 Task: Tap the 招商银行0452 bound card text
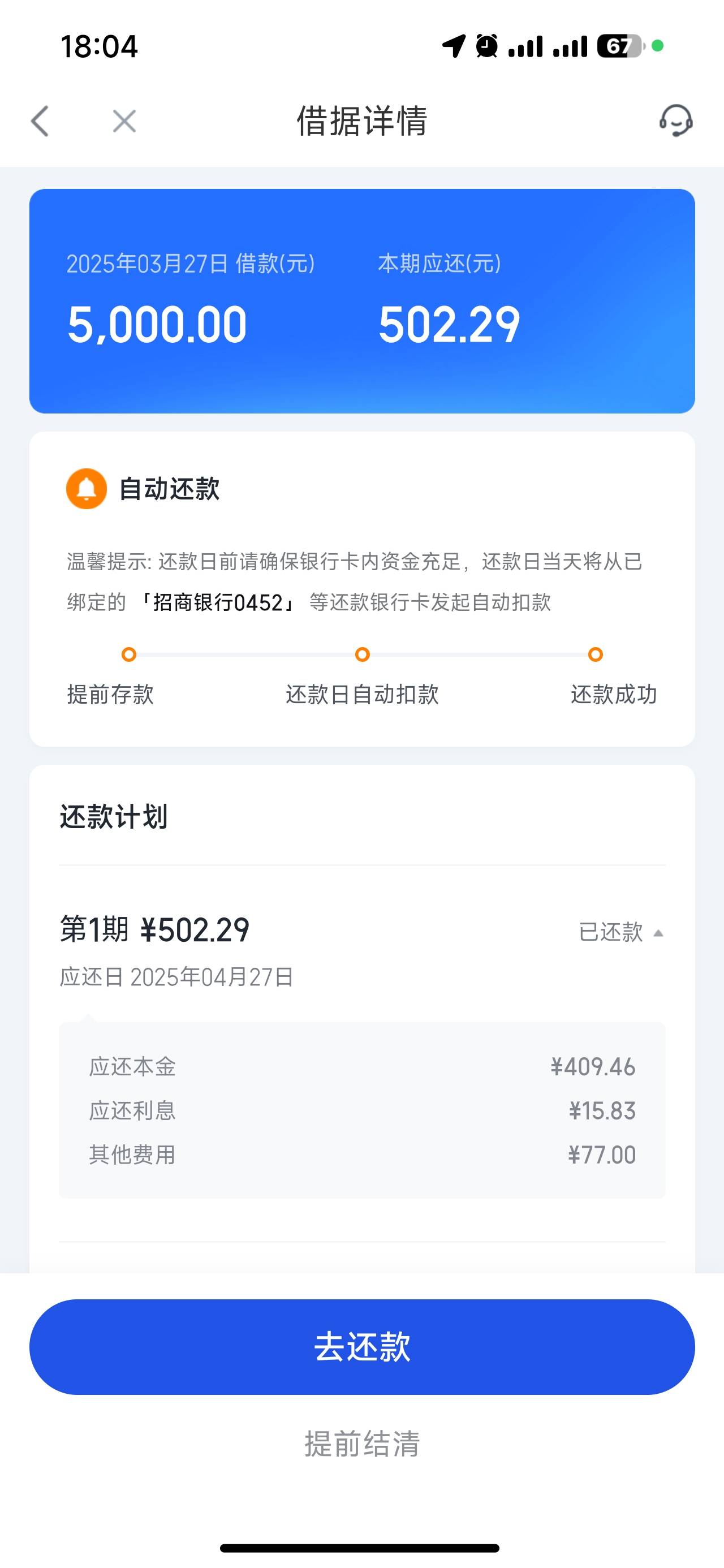[x=218, y=602]
